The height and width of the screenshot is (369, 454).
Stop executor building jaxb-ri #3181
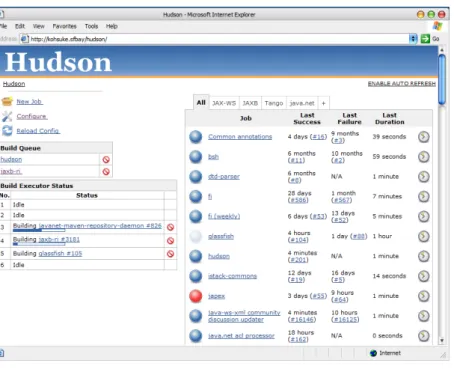tap(170, 241)
